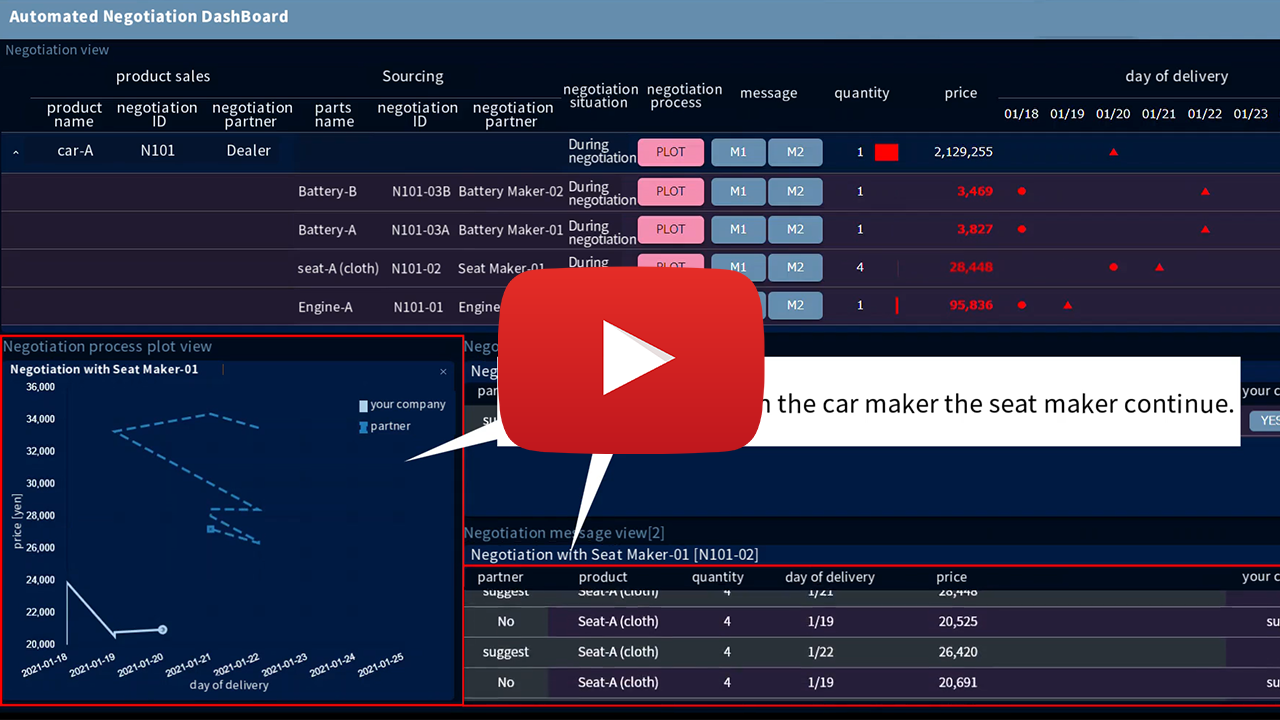
Task: Click the PLOT icon on the Battery-B row
Action: [670, 191]
